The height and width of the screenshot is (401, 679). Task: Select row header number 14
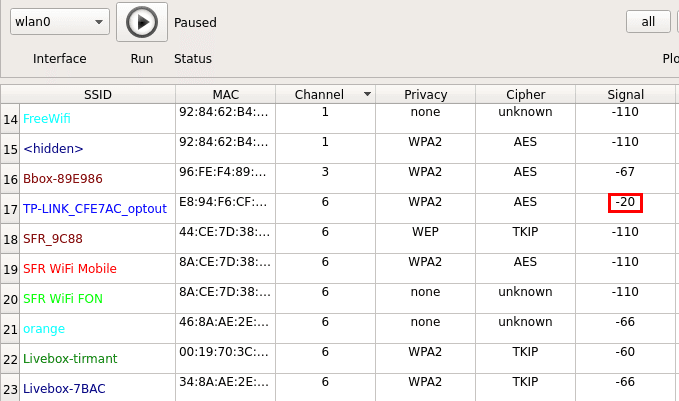10,119
